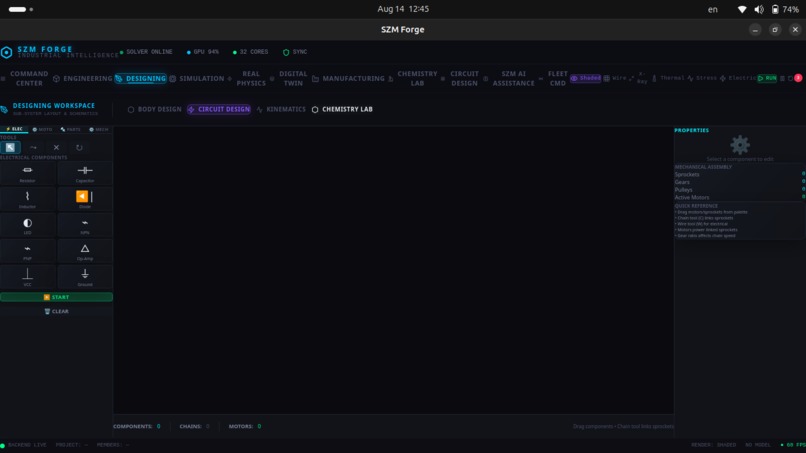
Task: Go to Command Center section
Action: pyautogui.click(x=25, y=79)
